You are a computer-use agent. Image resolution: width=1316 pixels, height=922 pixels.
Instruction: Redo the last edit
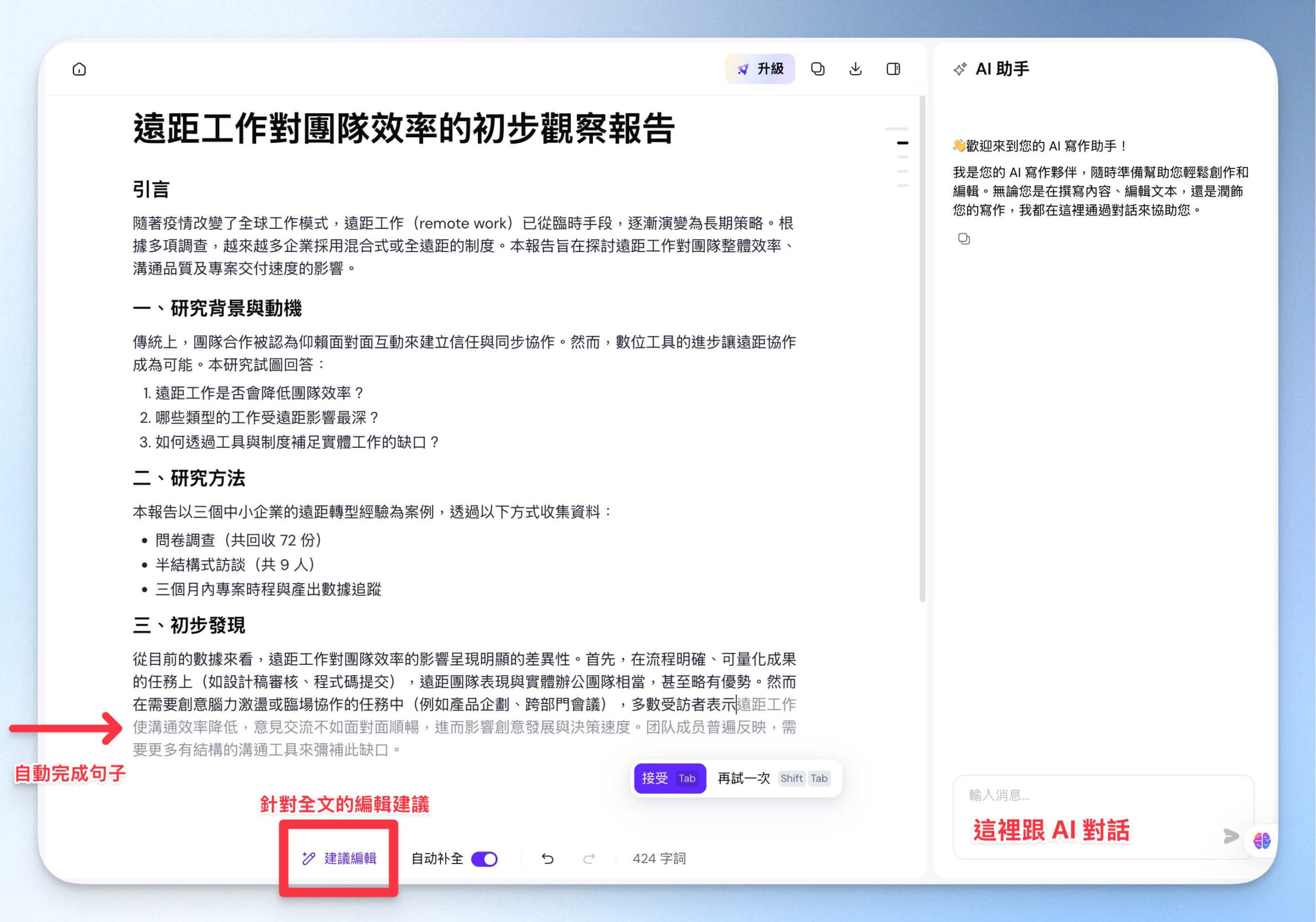point(589,858)
